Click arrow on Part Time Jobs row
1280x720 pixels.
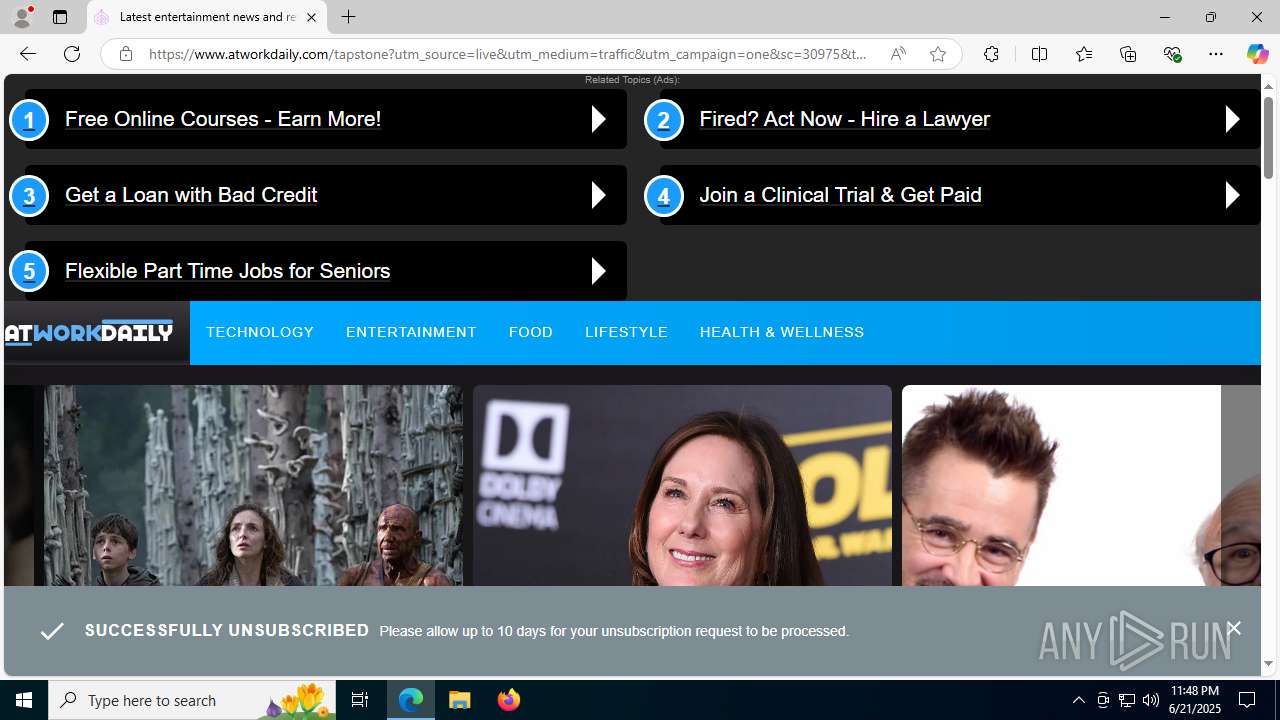click(598, 271)
